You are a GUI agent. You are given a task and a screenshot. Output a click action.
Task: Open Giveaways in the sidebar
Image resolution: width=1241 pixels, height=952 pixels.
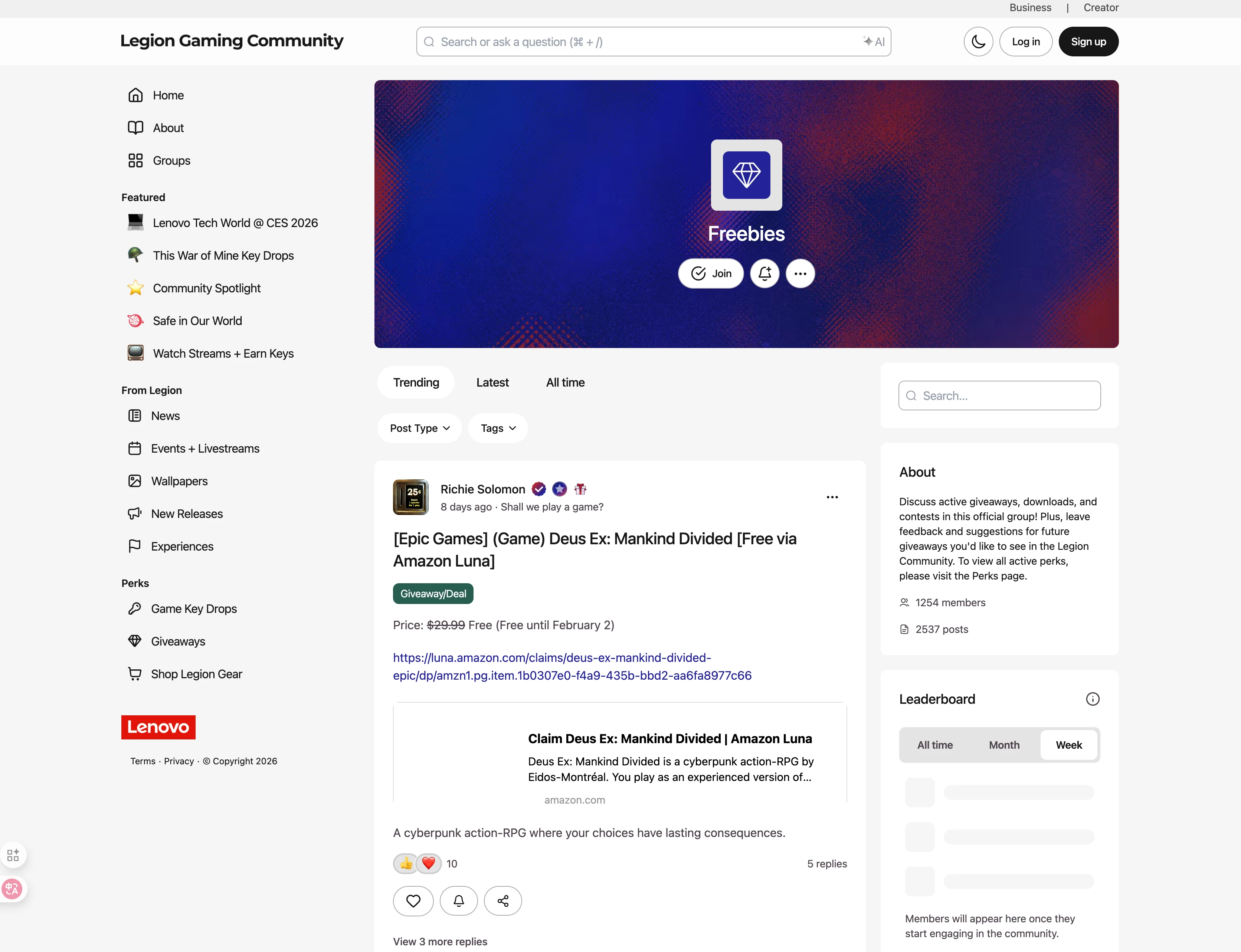[178, 641]
